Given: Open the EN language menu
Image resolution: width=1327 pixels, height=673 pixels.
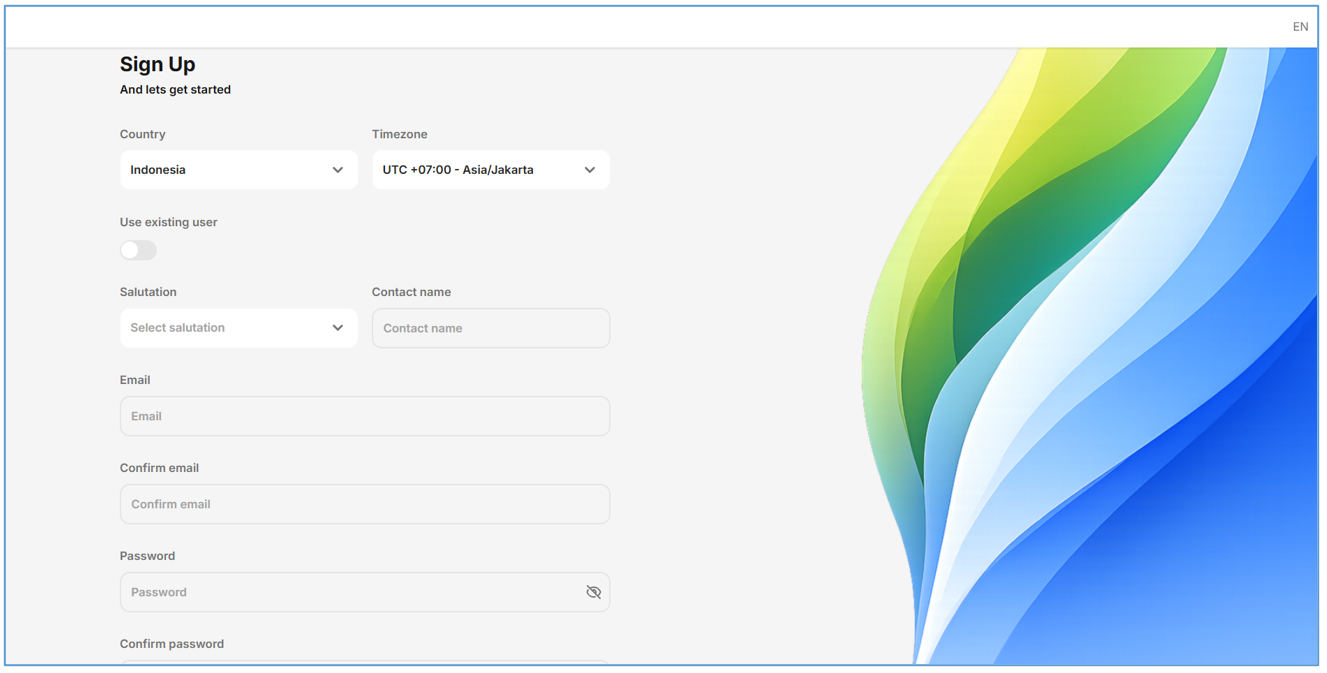Looking at the screenshot, I should [1300, 27].
